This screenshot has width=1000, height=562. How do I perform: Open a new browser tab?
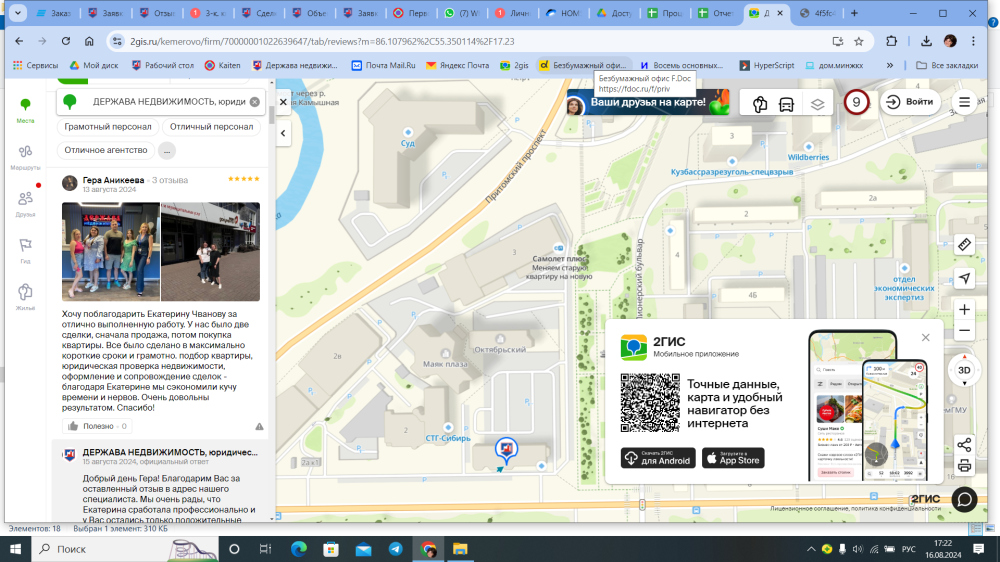point(854,13)
